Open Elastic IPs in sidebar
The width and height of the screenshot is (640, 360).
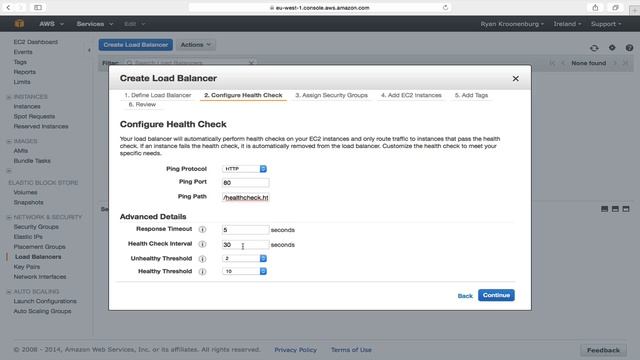click(28, 237)
